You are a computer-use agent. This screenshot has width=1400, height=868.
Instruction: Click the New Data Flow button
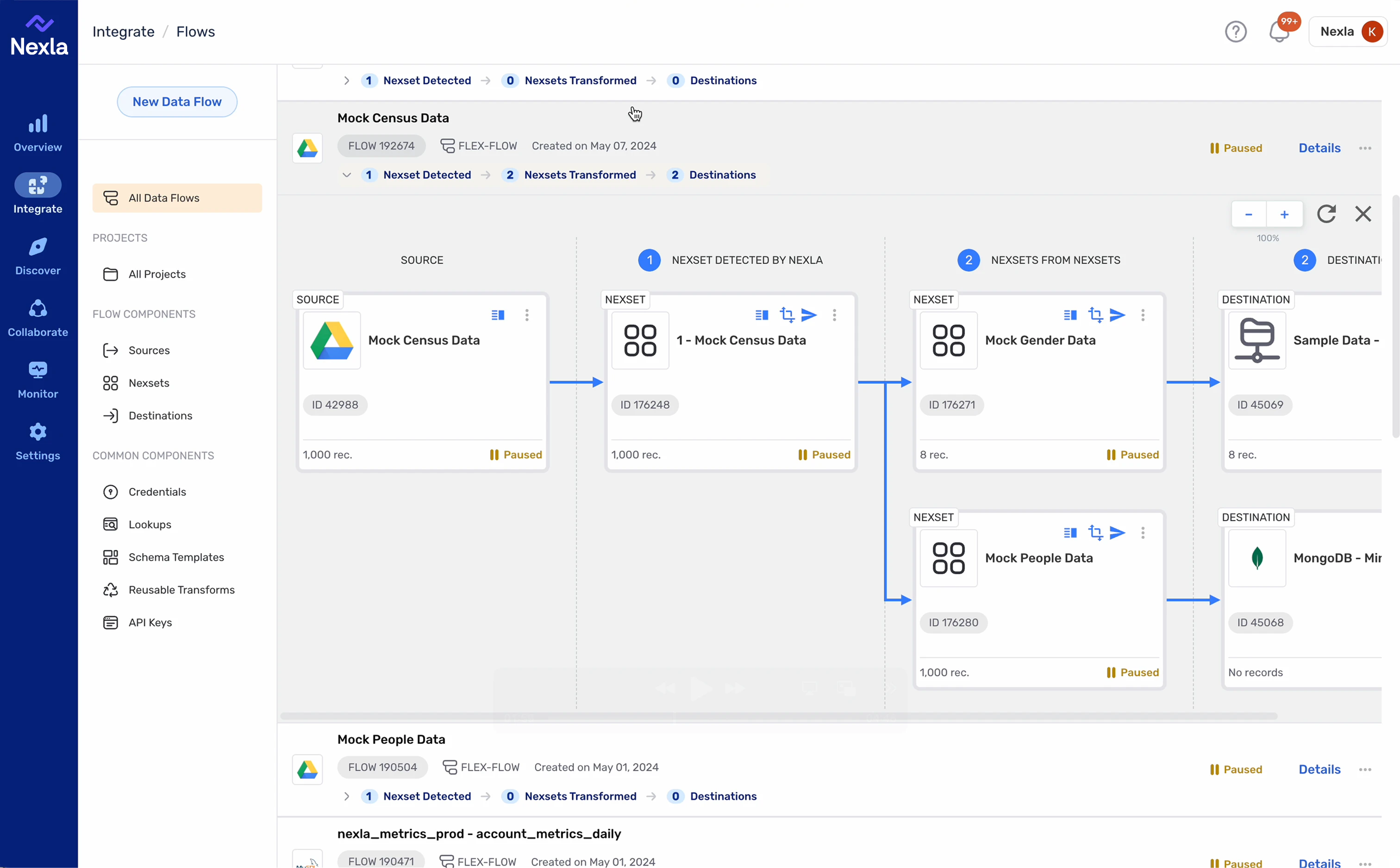177,101
